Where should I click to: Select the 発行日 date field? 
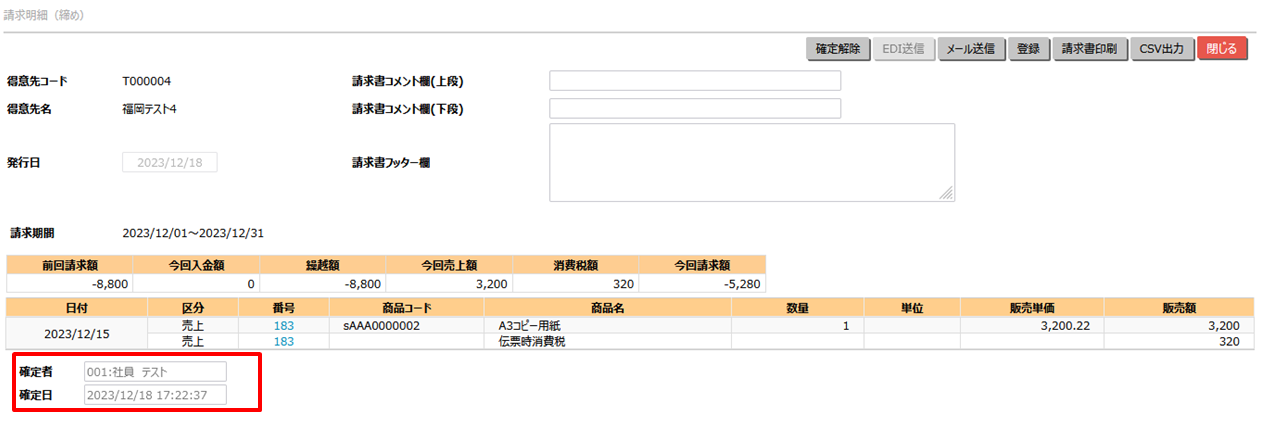(x=169, y=163)
